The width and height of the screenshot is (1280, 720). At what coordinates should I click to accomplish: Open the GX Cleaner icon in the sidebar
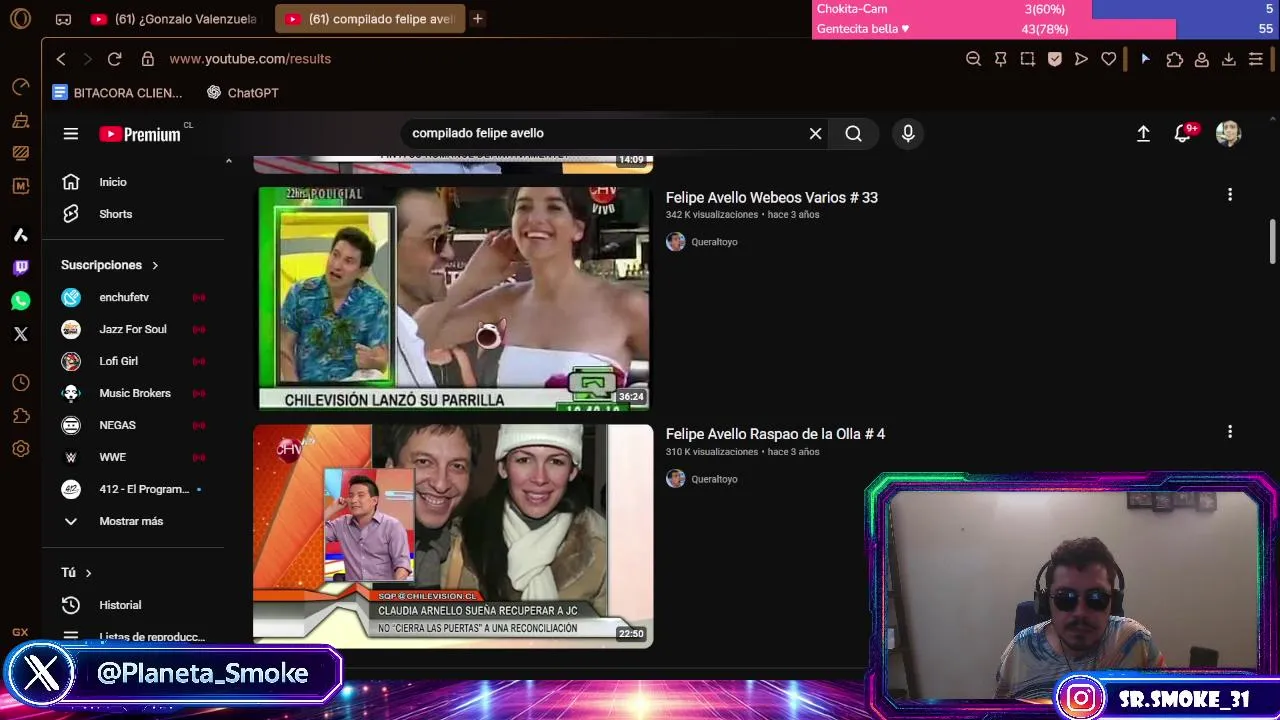[20, 121]
